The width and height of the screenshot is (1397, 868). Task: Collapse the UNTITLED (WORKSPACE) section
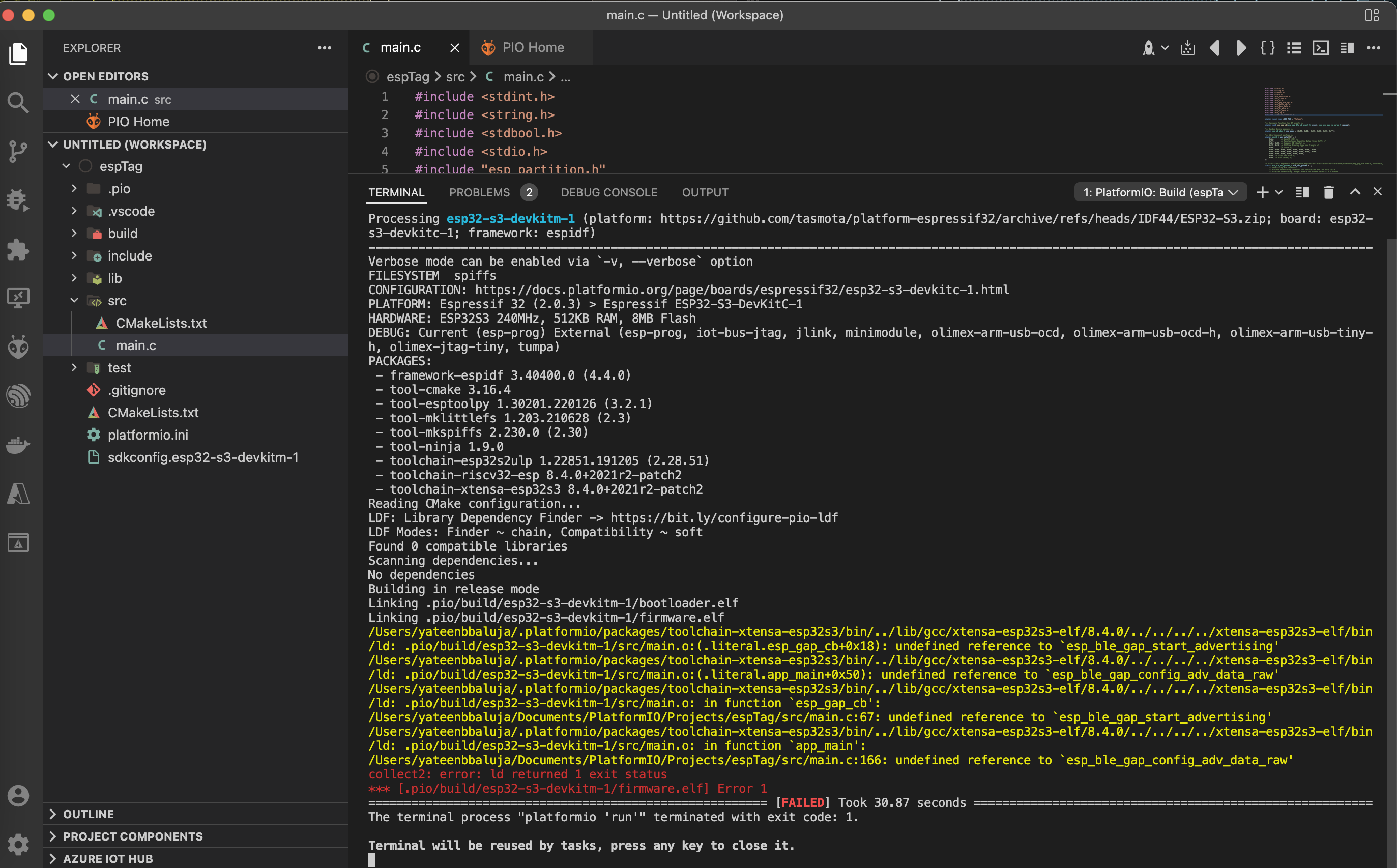[x=53, y=144]
